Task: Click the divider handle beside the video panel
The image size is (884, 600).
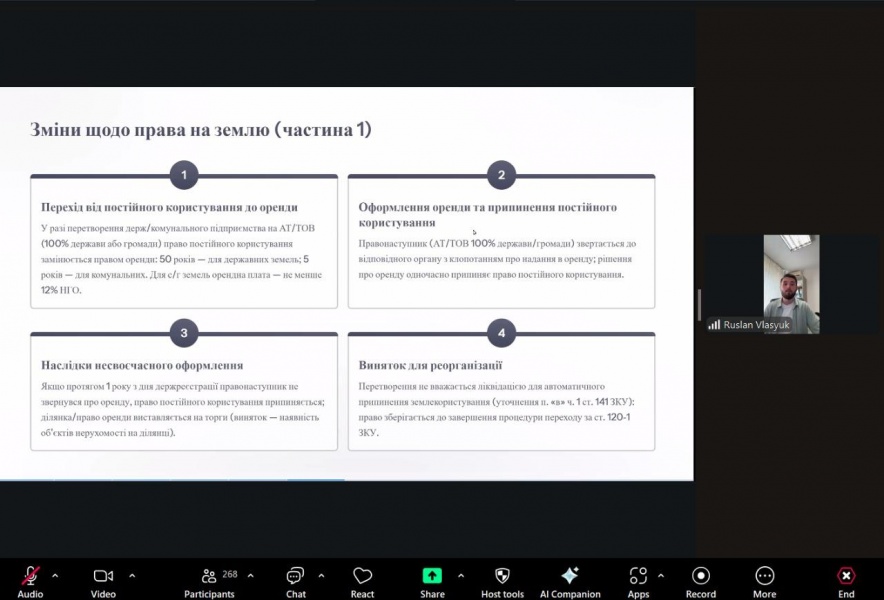Action: tap(698, 305)
